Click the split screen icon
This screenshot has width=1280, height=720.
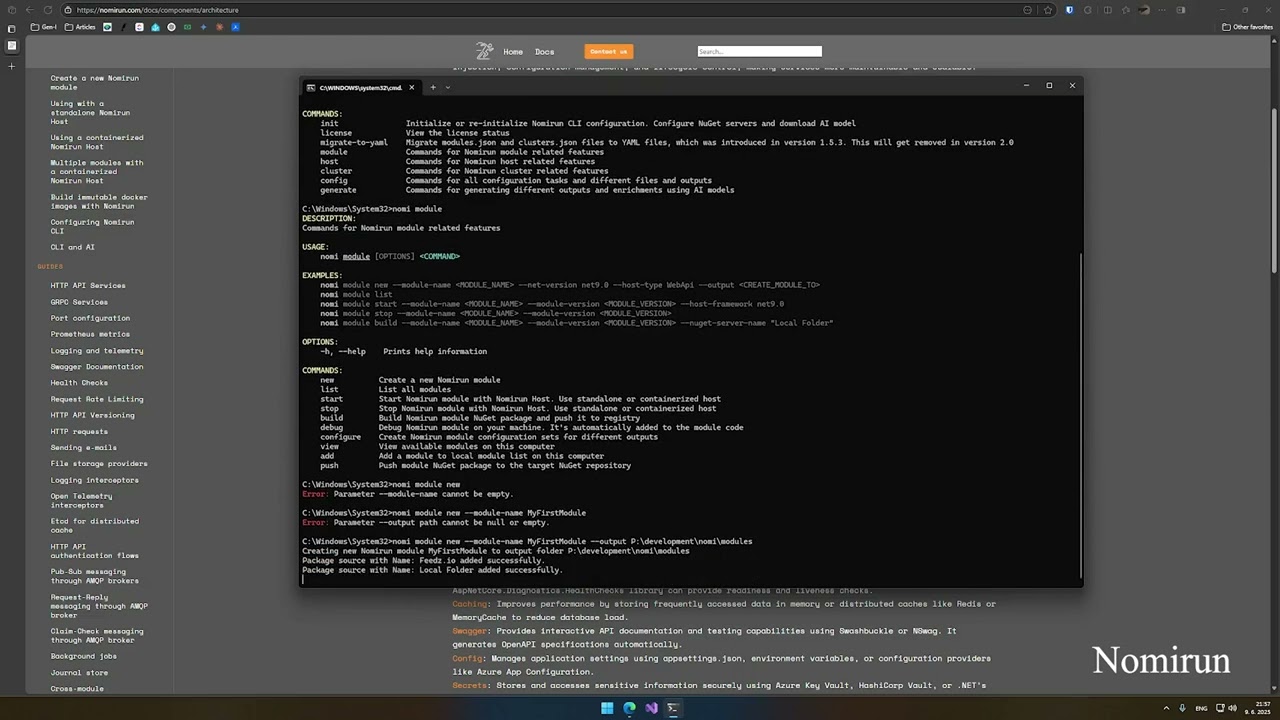tap(1107, 10)
